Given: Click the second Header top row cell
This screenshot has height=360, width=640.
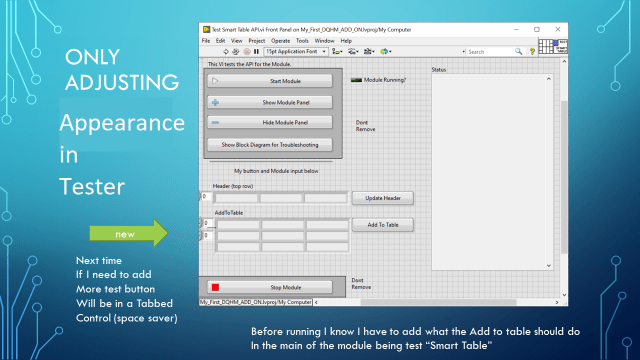Looking at the screenshot, I should pyautogui.click(x=281, y=198).
